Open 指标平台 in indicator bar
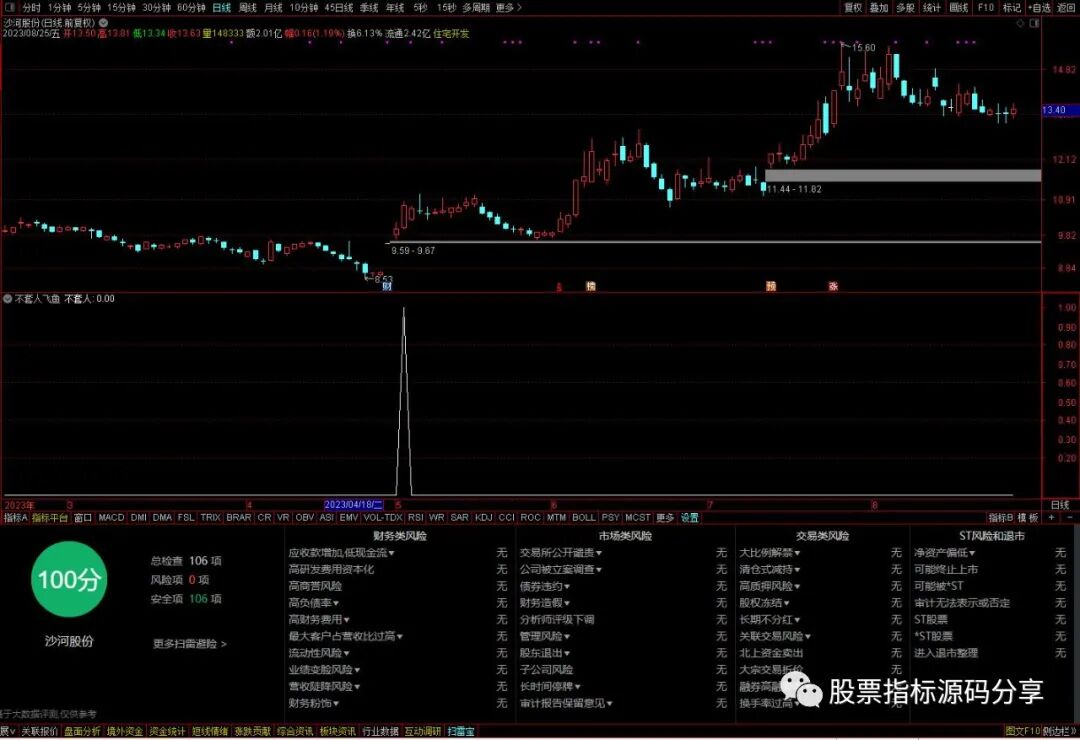The height and width of the screenshot is (740, 1080). pyautogui.click(x=50, y=517)
